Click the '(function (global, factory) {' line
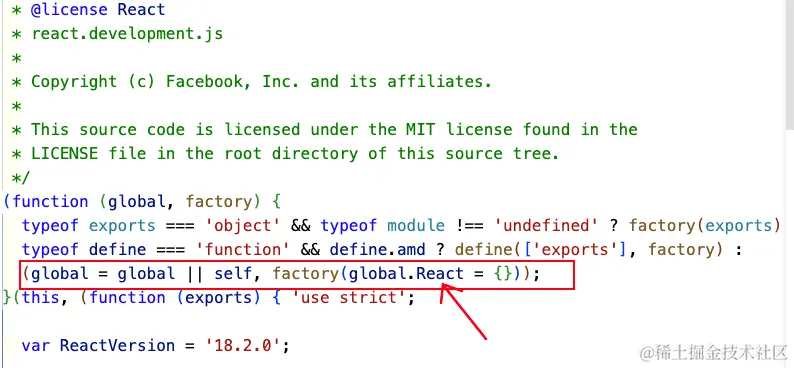Viewport: 794px width, 368px height. tap(142, 201)
